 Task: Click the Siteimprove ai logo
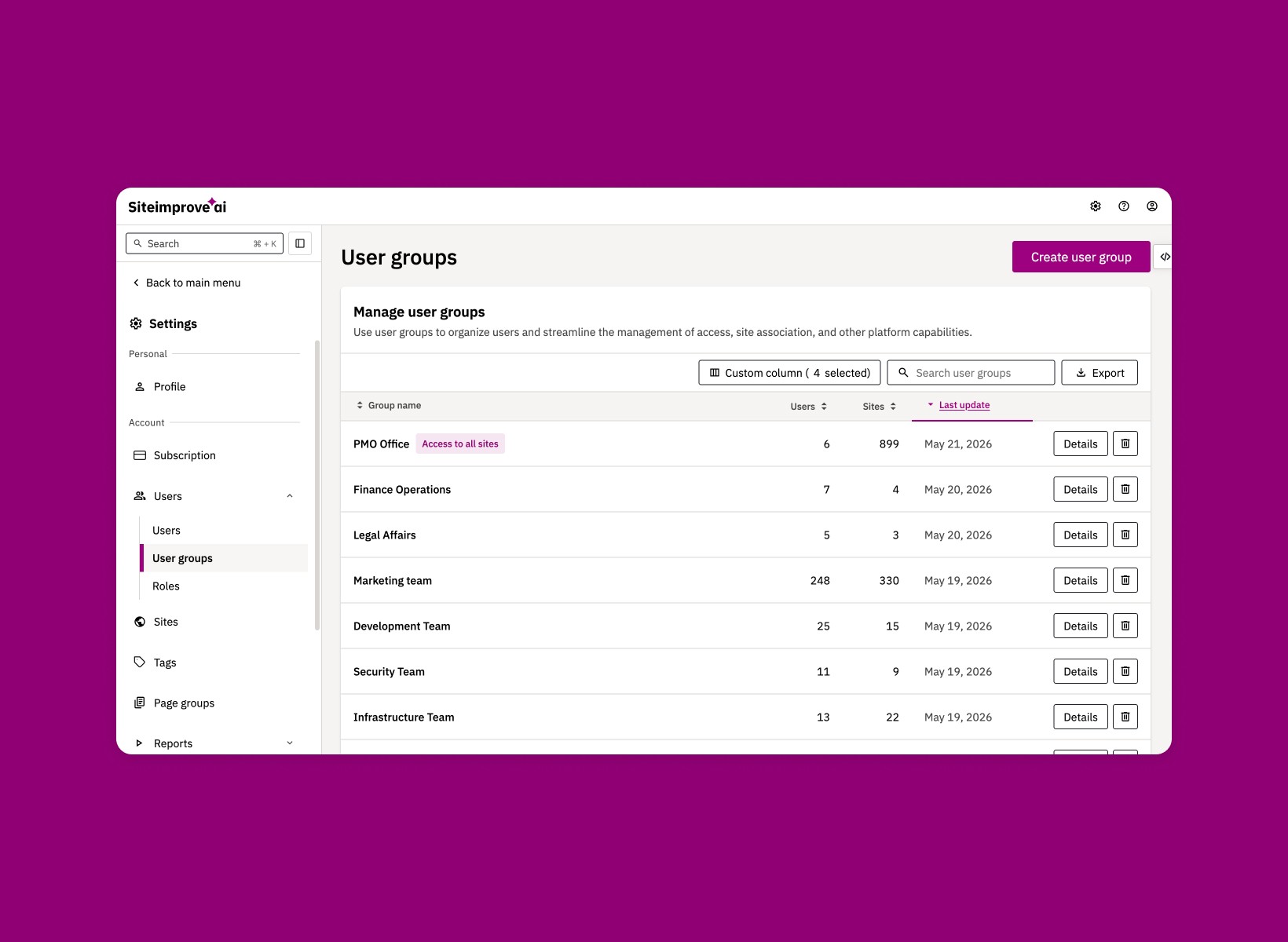tap(177, 206)
